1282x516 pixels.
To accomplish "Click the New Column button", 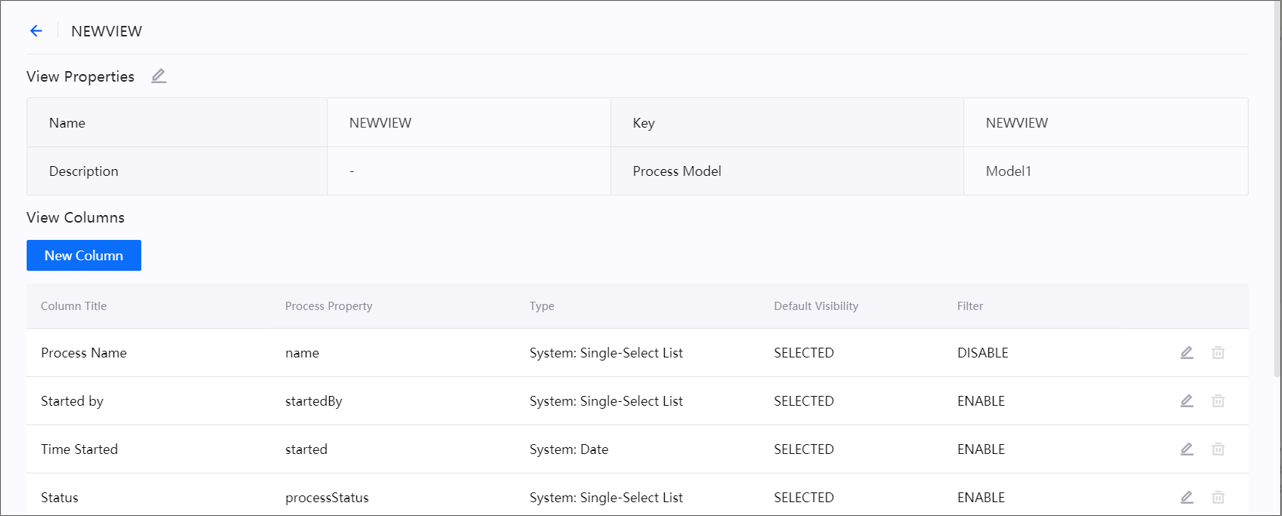I will (x=84, y=255).
